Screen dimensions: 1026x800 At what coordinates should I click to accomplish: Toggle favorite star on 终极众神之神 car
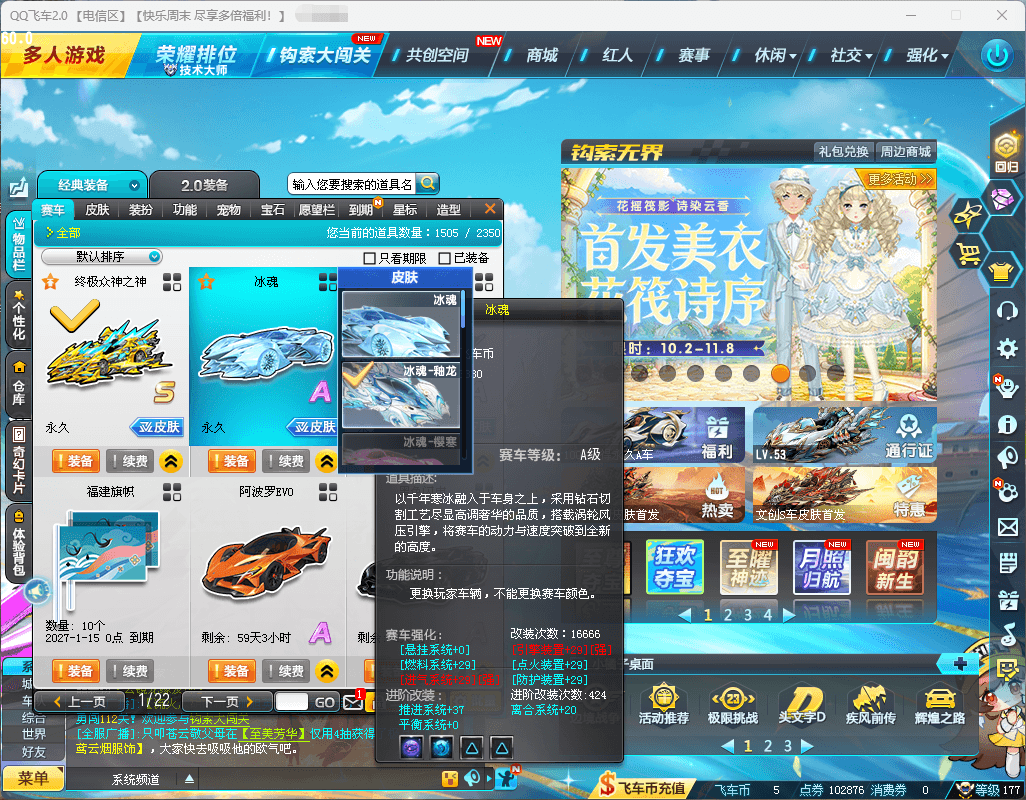coord(50,282)
